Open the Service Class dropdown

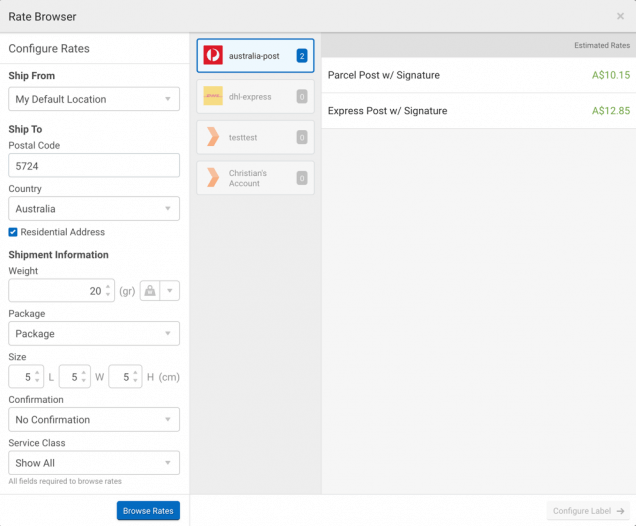pyautogui.click(x=94, y=463)
